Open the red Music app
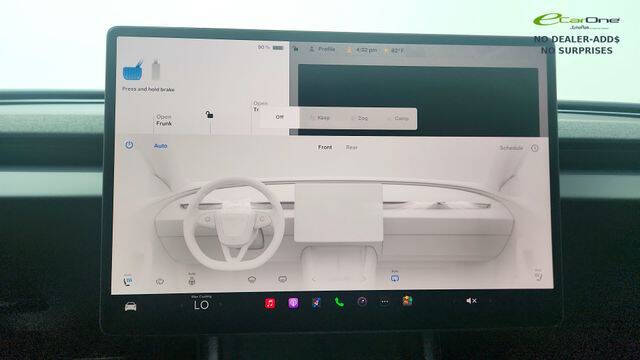640x360 pixels. pos(270,303)
